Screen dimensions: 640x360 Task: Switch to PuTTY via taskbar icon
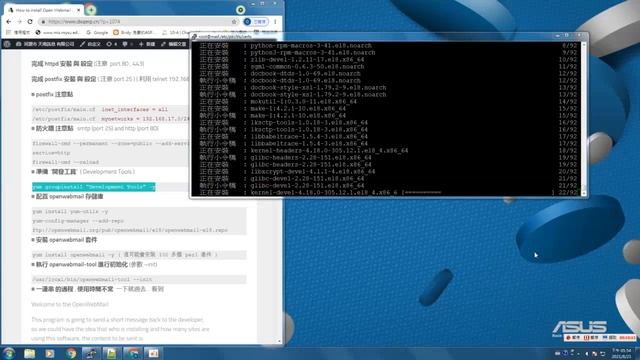91,353
